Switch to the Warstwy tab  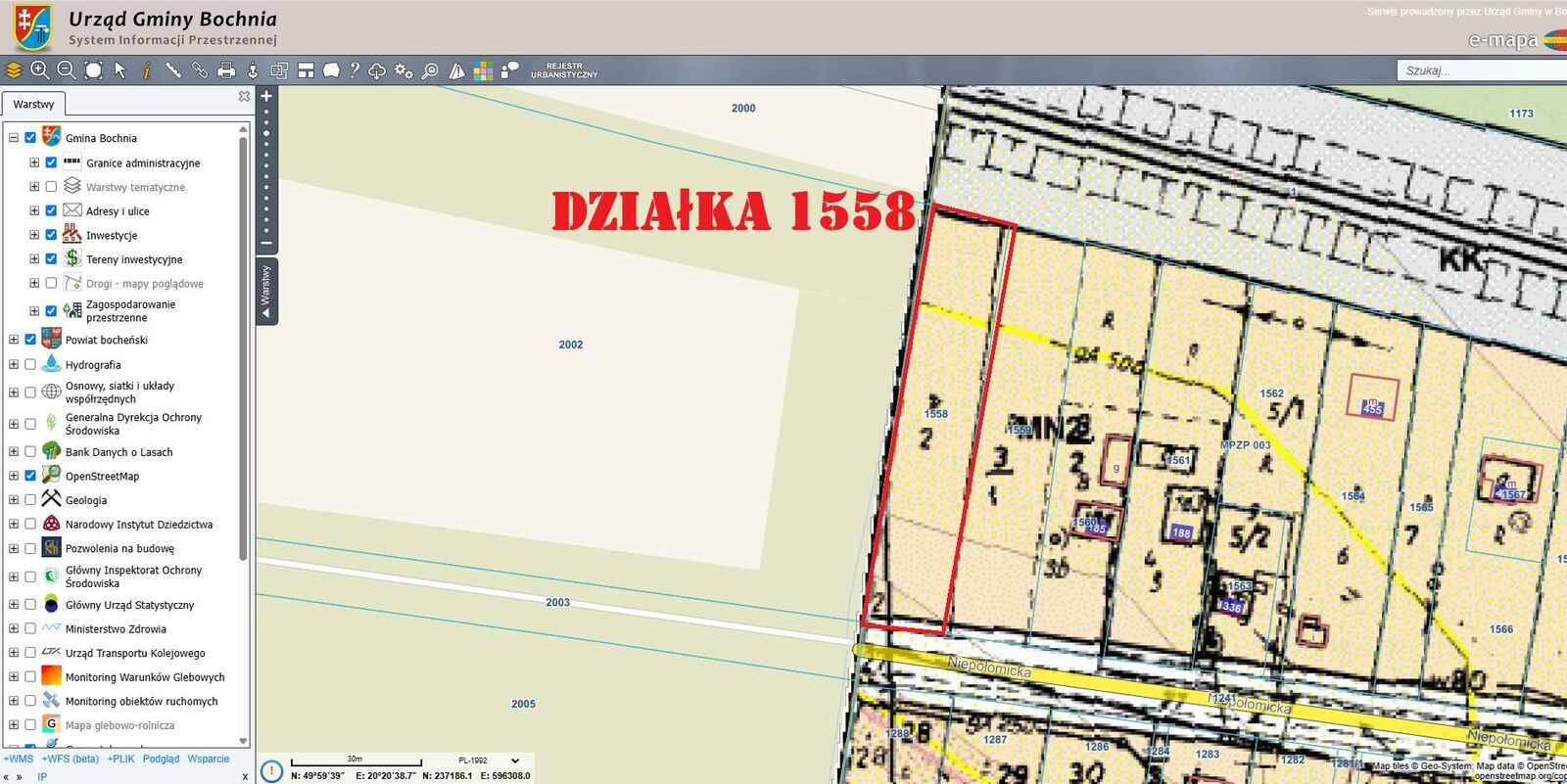pyautogui.click(x=33, y=104)
